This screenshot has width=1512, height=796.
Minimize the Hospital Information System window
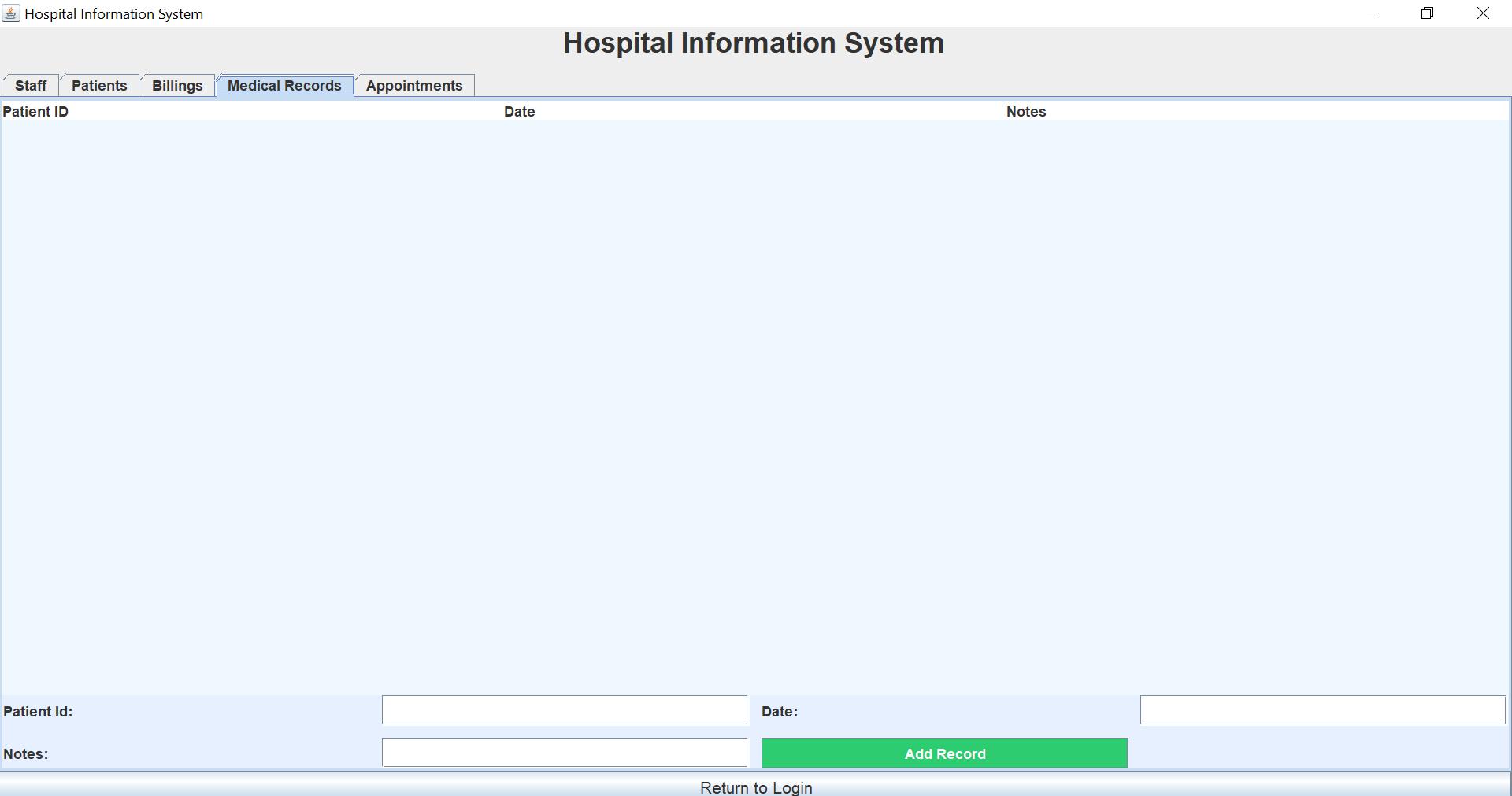pyautogui.click(x=1373, y=13)
